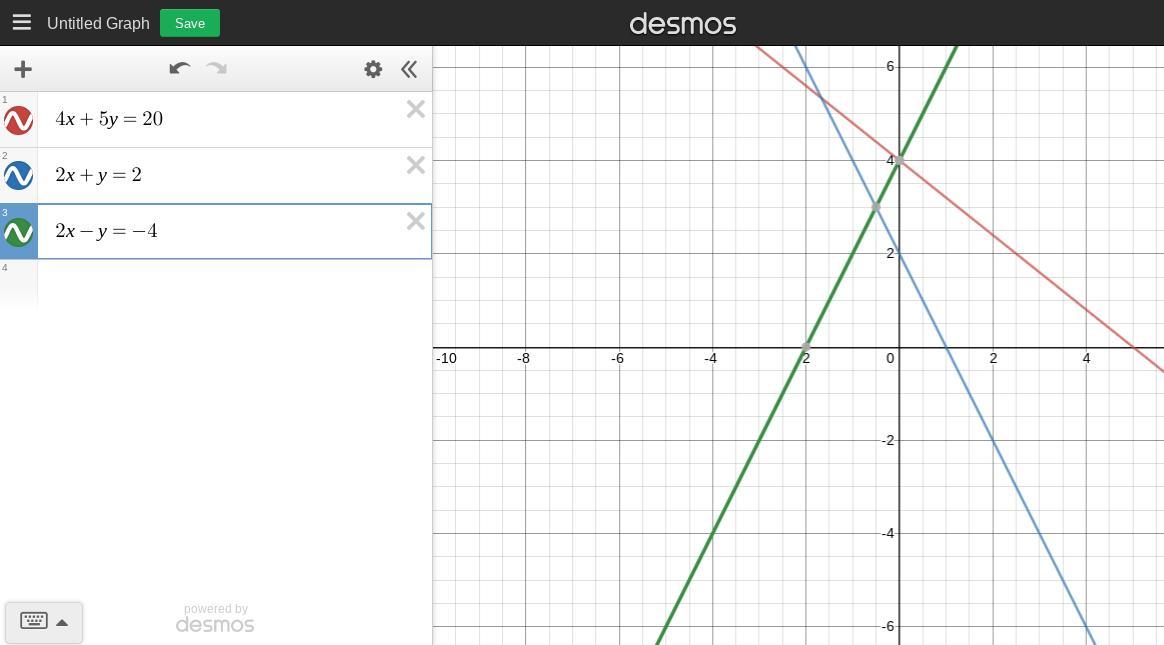
Task: Click the x-axis label -6
Action: coord(617,358)
